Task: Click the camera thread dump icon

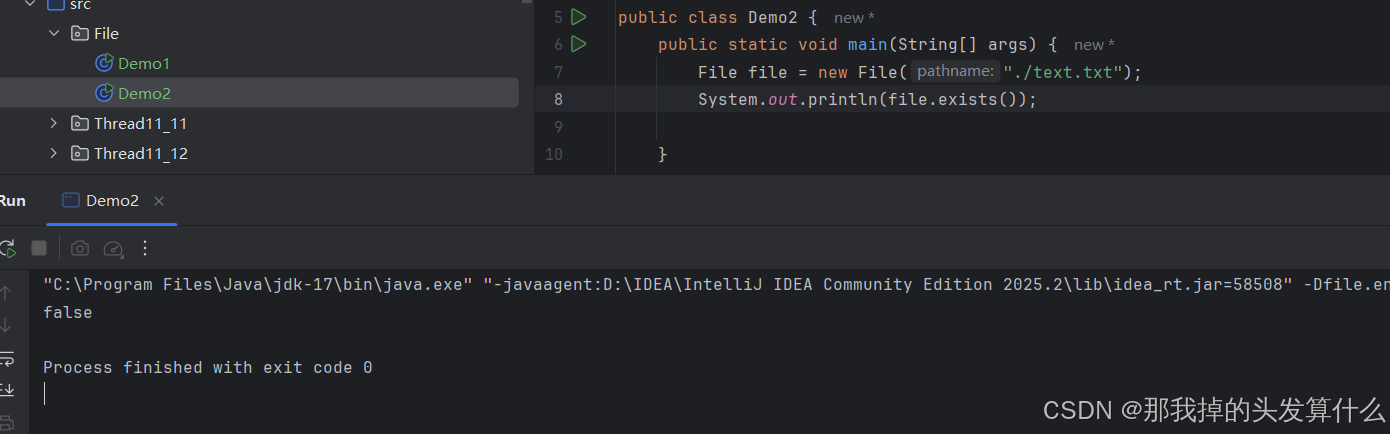Action: point(80,248)
